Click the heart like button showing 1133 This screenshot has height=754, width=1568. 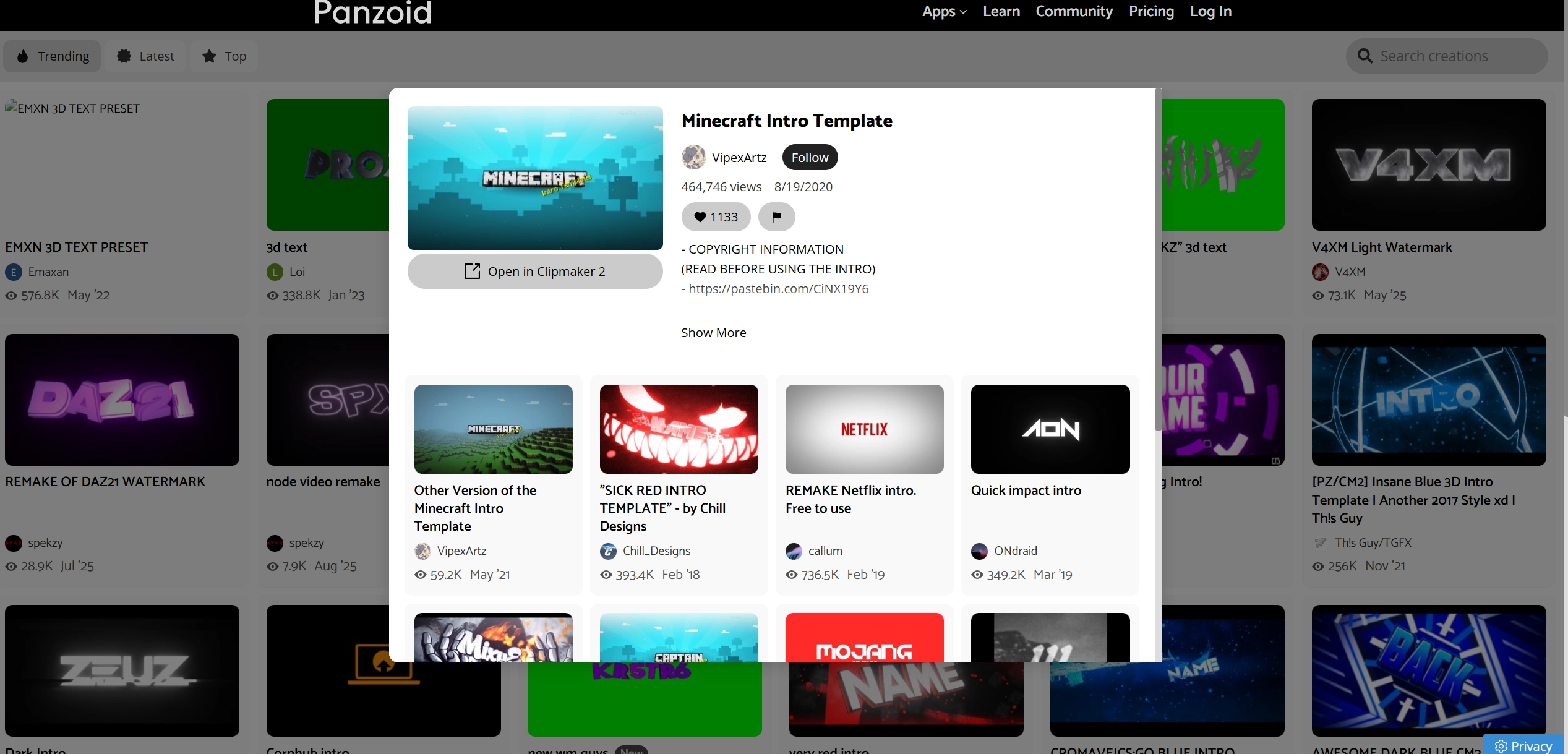click(716, 217)
